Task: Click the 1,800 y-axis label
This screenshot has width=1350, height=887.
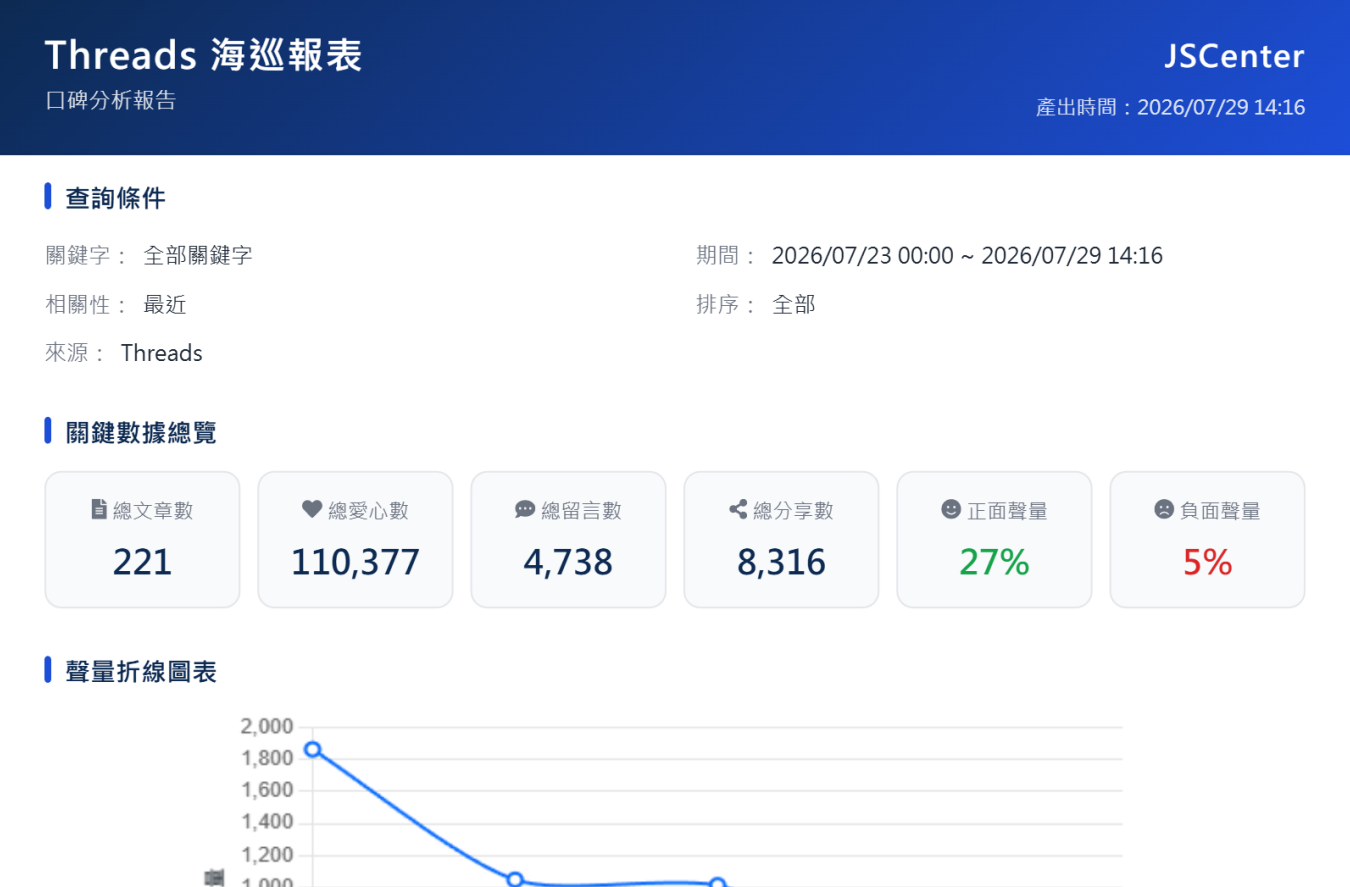Action: tap(267, 758)
